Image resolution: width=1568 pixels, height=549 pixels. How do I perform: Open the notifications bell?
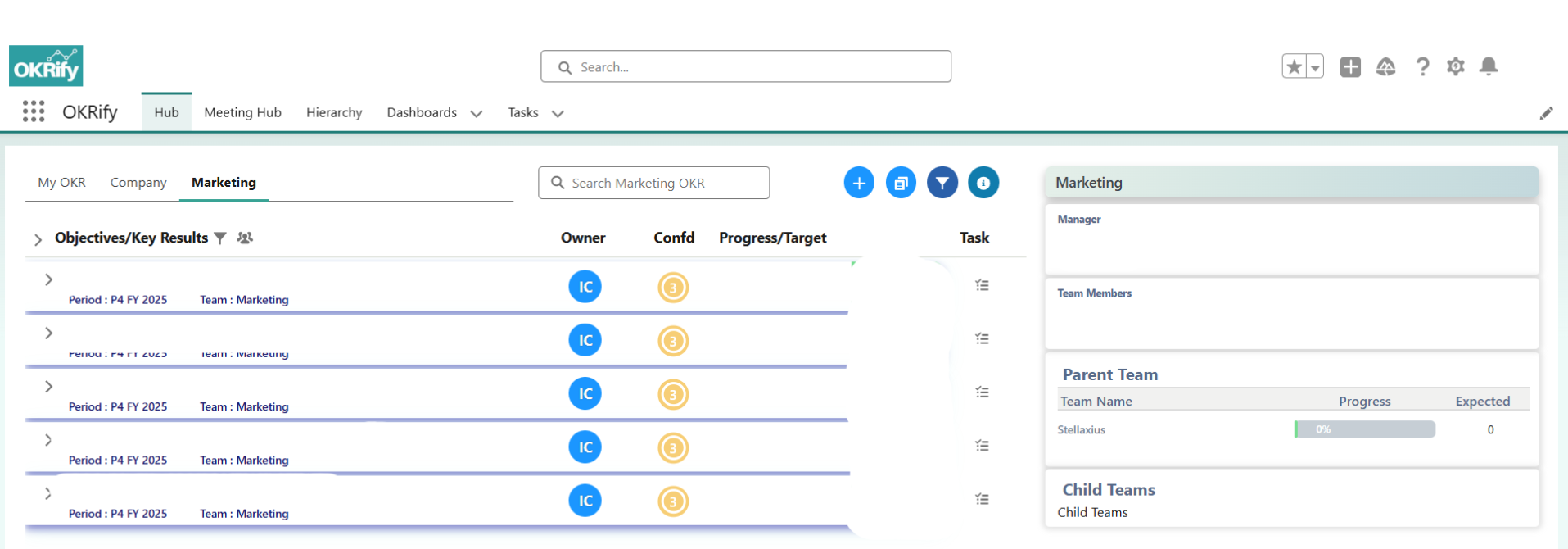[1489, 66]
